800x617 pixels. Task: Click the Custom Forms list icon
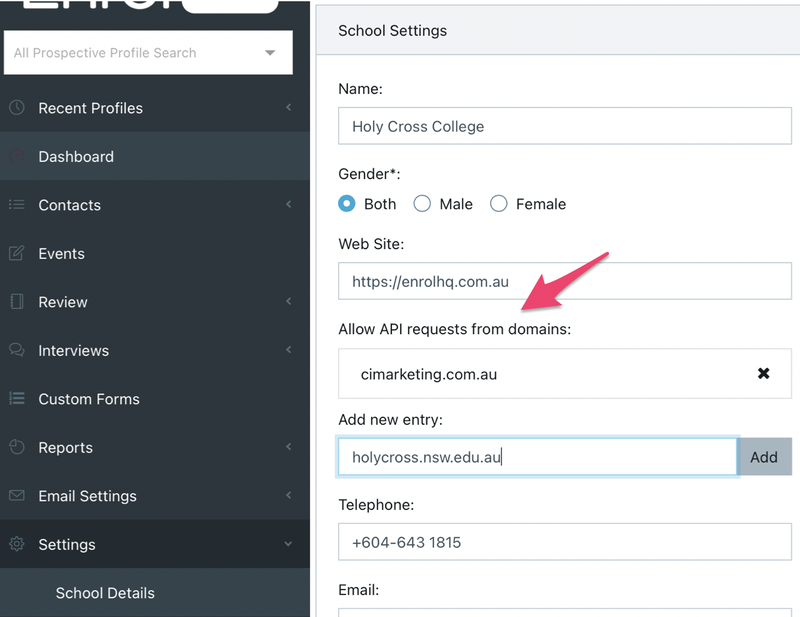pyautogui.click(x=16, y=399)
